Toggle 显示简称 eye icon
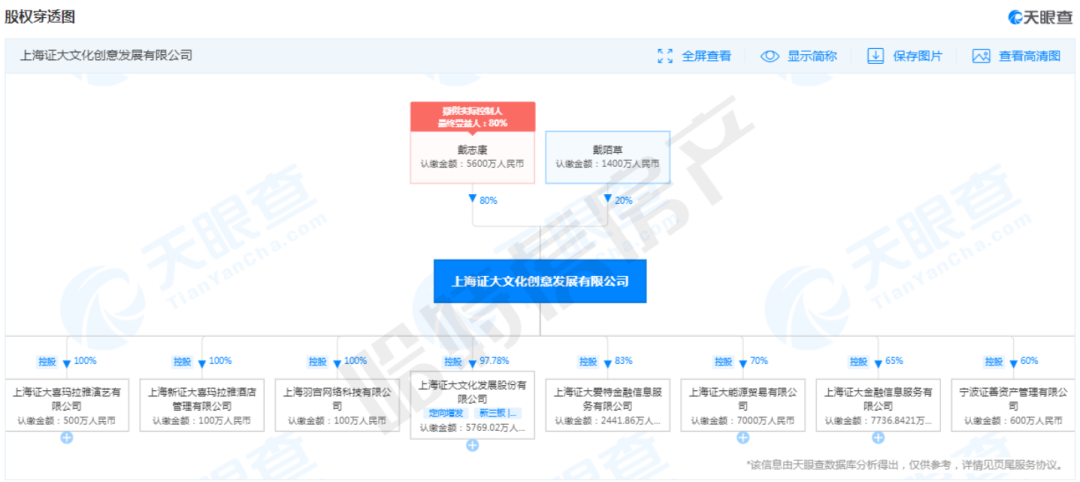This screenshot has height=482, width=1080. tap(769, 56)
